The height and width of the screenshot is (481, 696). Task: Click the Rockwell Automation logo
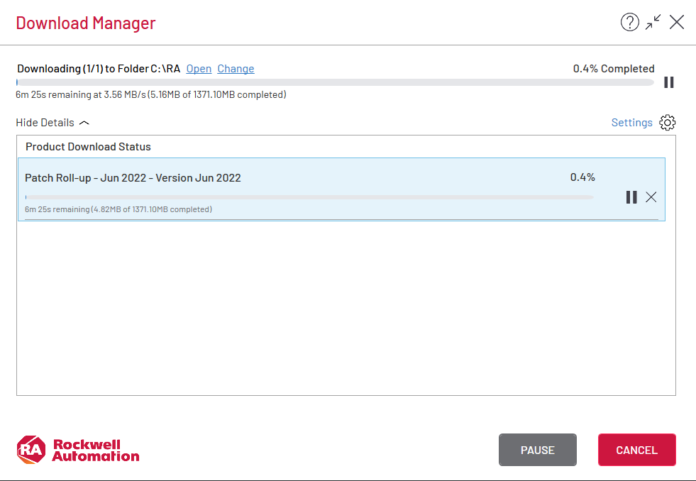(x=78, y=449)
